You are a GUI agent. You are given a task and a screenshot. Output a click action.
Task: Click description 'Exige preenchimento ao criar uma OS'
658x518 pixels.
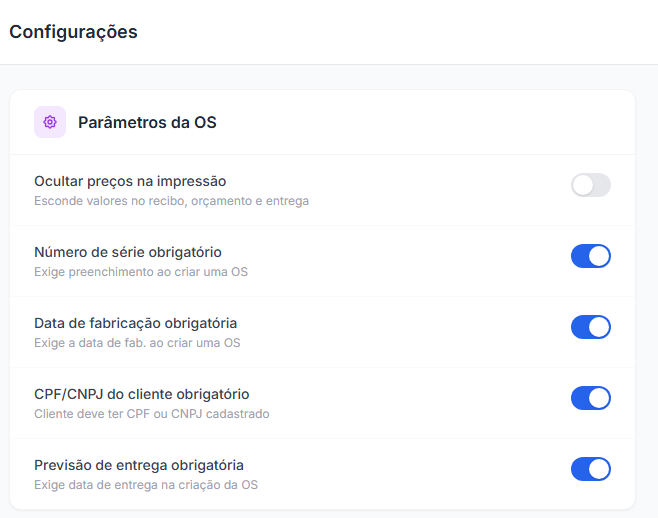click(x=141, y=272)
